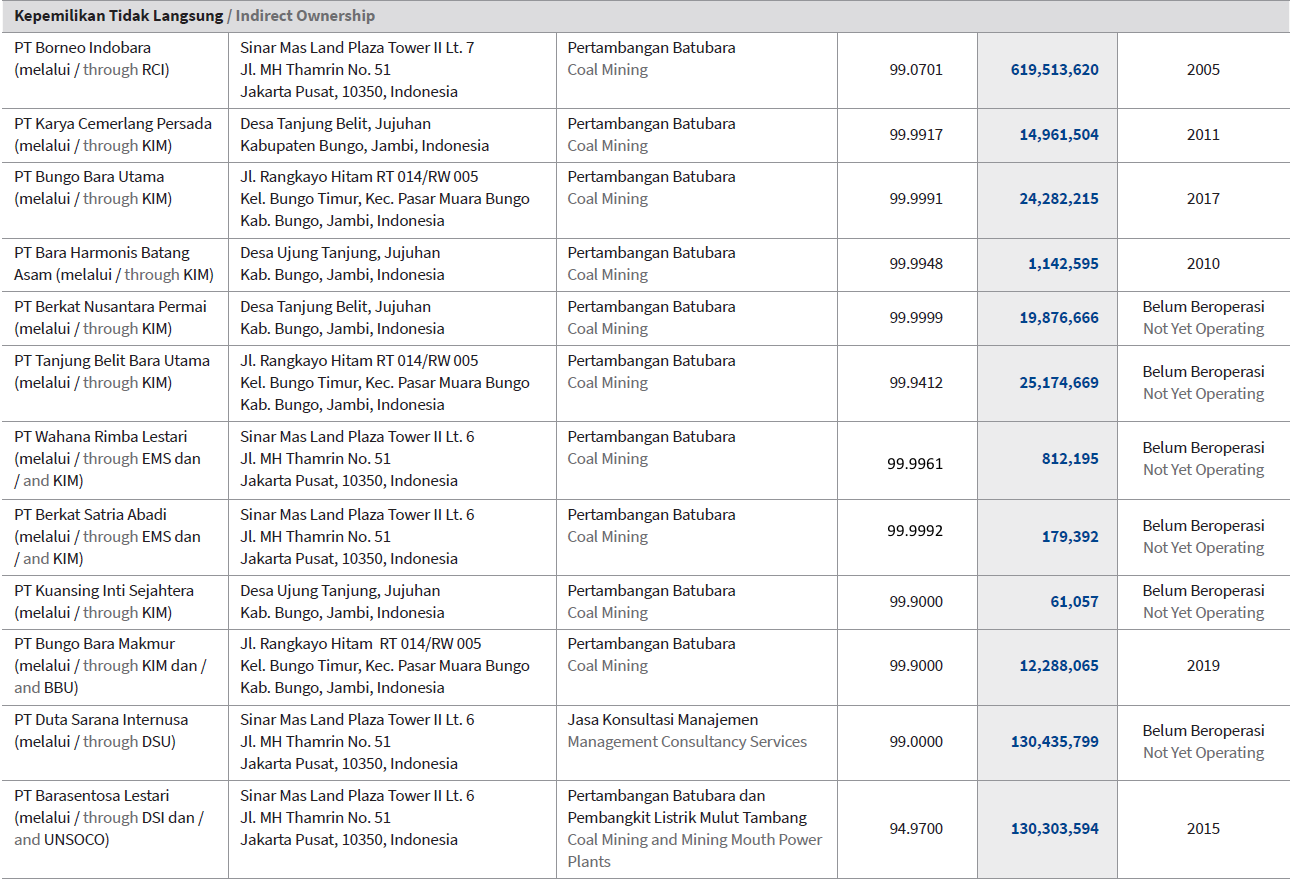Click the value 14,961,504
The width and height of the screenshot is (1300, 890).
(x=1059, y=135)
